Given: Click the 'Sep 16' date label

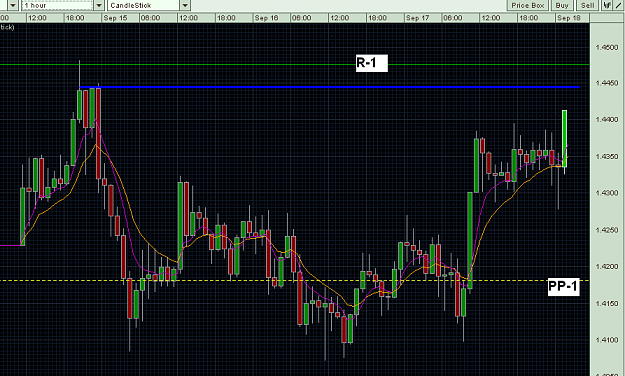Looking at the screenshot, I should (266, 18).
